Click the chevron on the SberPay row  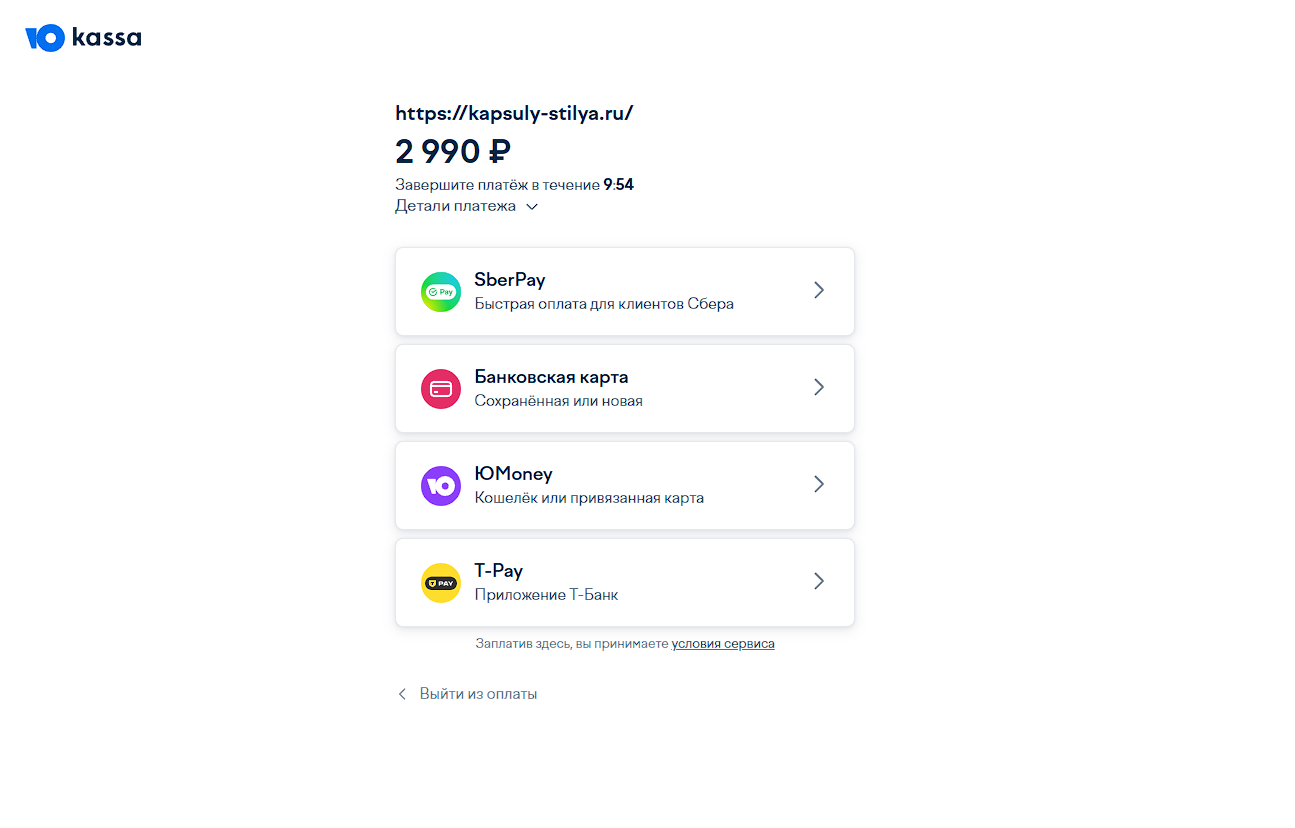pos(818,290)
